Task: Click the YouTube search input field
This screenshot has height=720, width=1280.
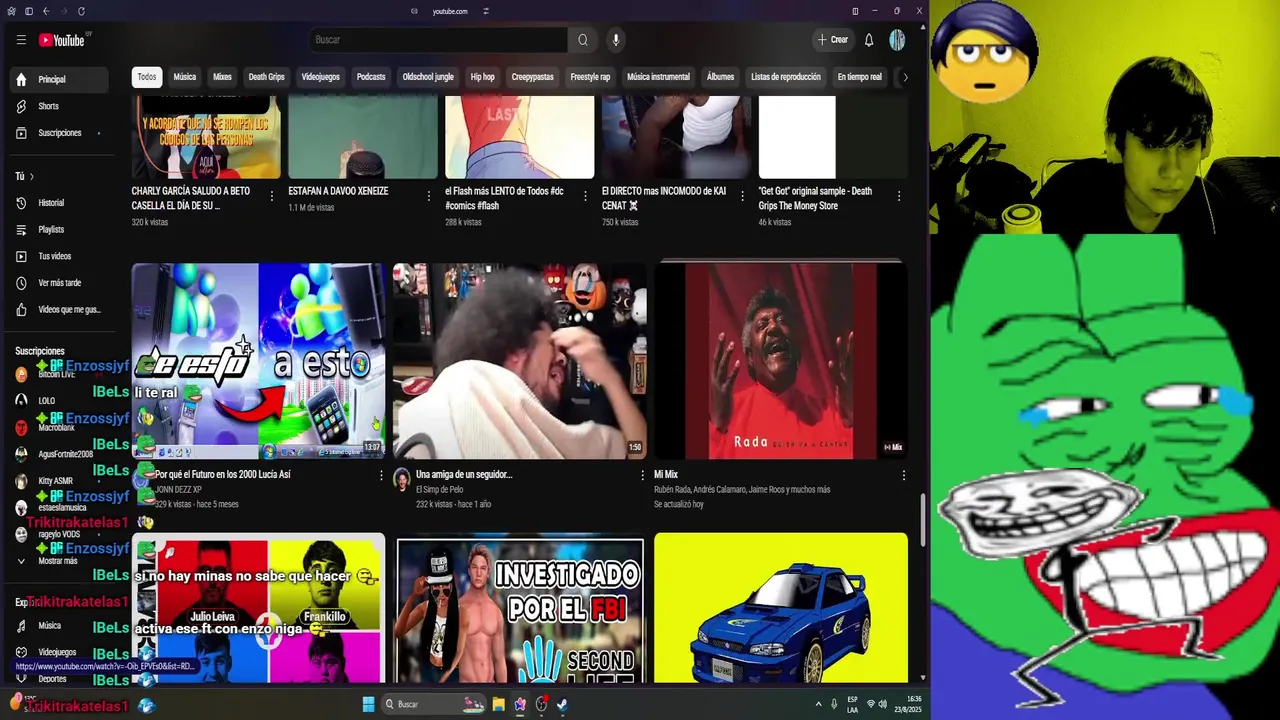Action: (x=439, y=40)
